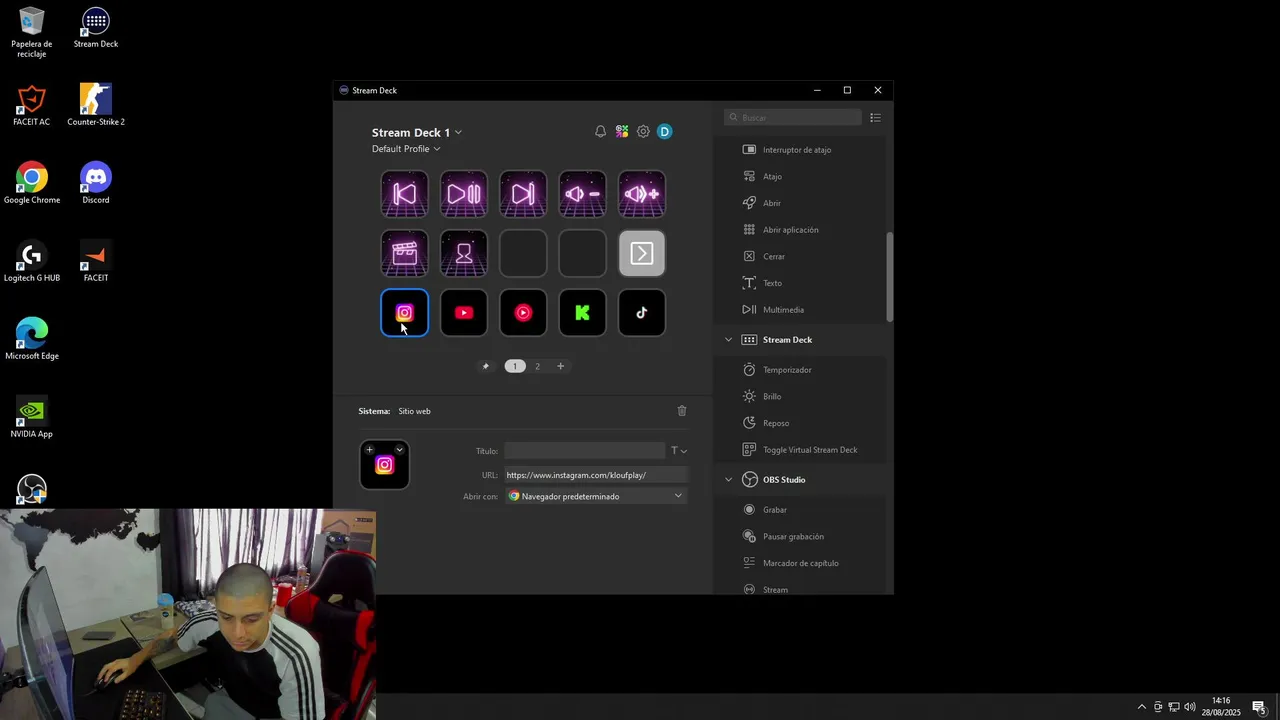The image size is (1280, 720).
Task: Select the previous track key
Action: pyautogui.click(x=405, y=194)
